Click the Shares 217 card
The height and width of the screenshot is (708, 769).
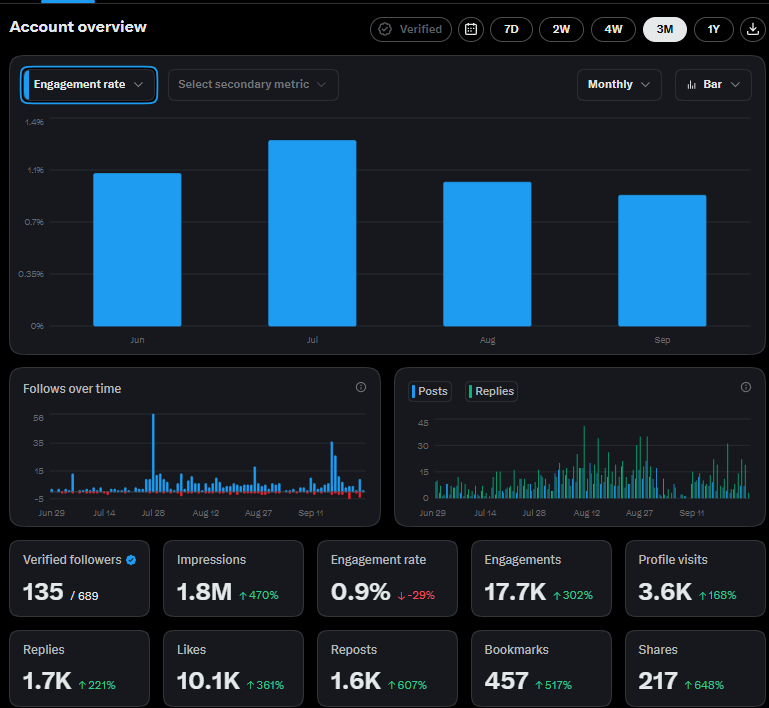coord(695,668)
